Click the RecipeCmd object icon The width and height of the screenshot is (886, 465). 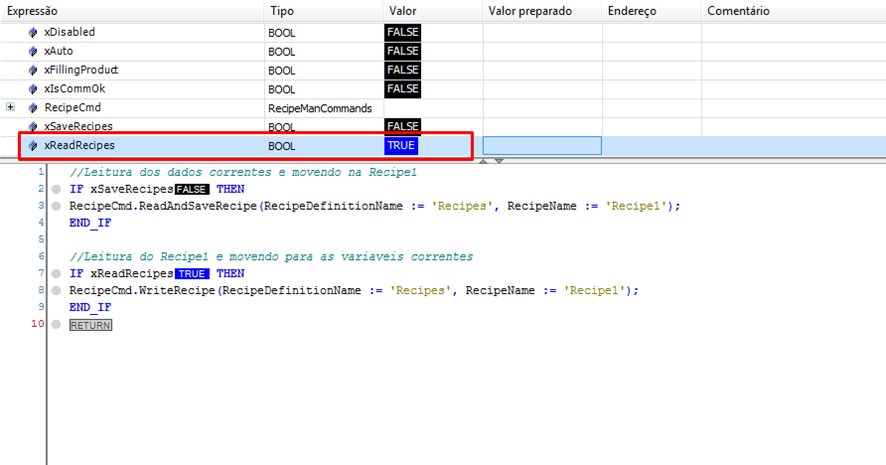33,108
